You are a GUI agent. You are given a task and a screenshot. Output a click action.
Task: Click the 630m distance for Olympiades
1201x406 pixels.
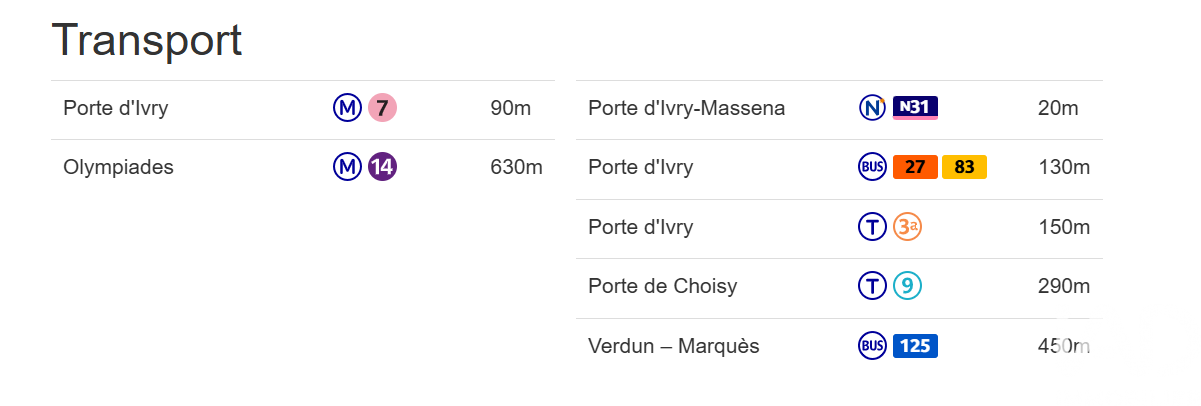click(516, 167)
